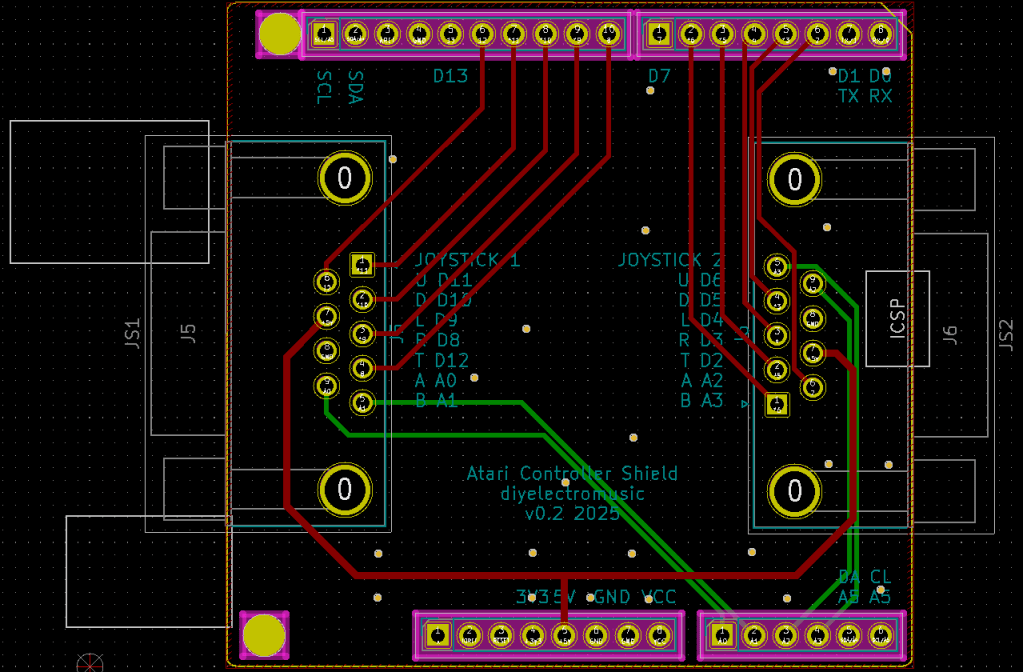Click the v0.2 2025 version text

[572, 514]
